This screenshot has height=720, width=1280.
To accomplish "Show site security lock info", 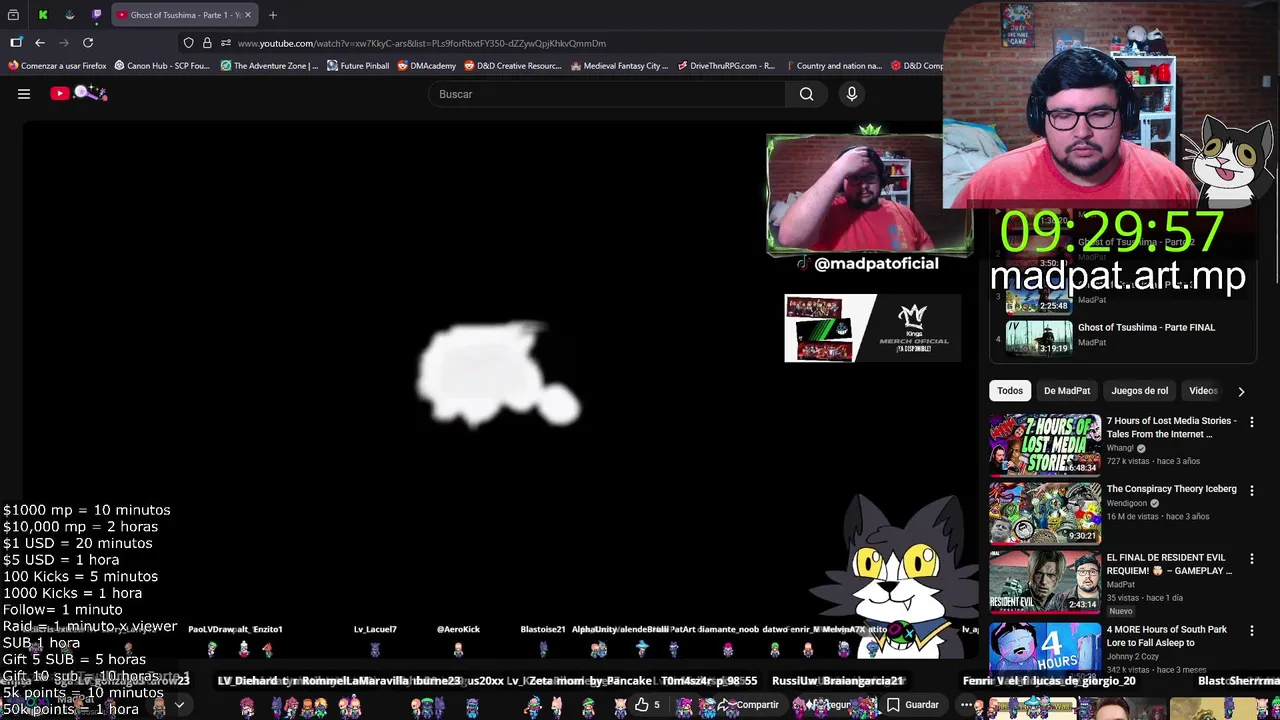I will click(x=207, y=43).
